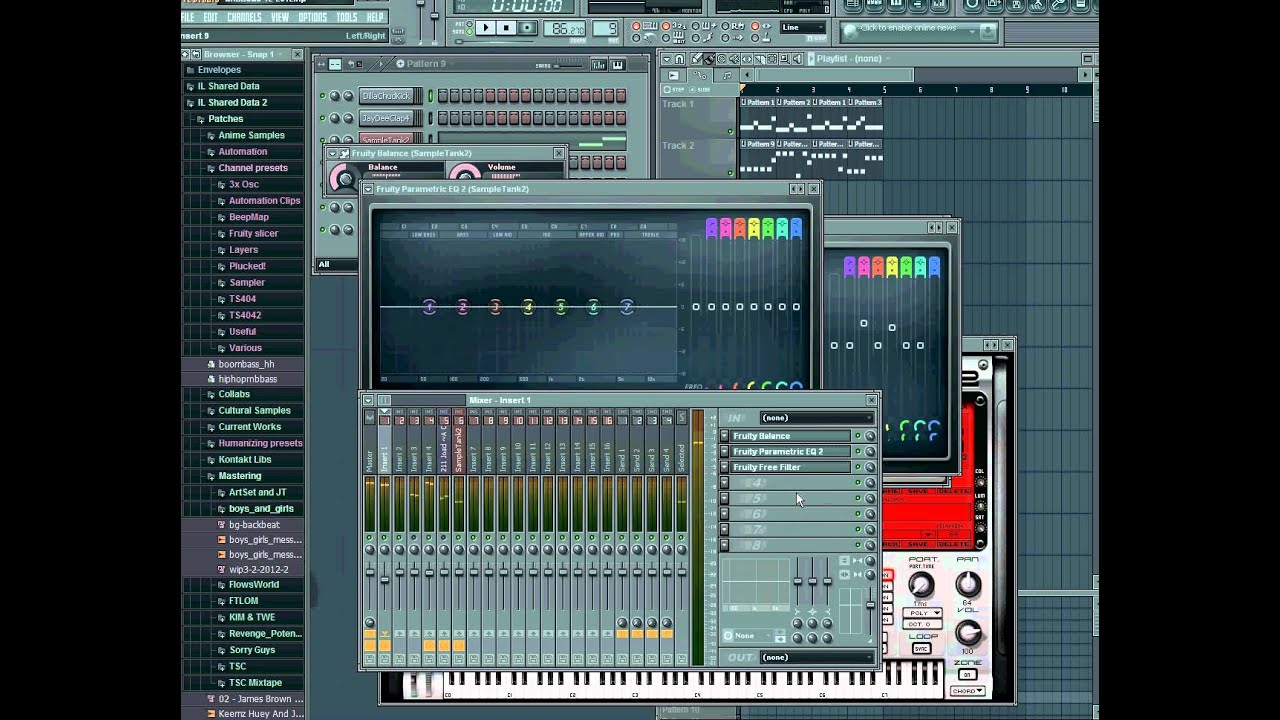Open the Fruity Free Filter slot arrow menu
This screenshot has width=1280, height=720.
click(724, 467)
